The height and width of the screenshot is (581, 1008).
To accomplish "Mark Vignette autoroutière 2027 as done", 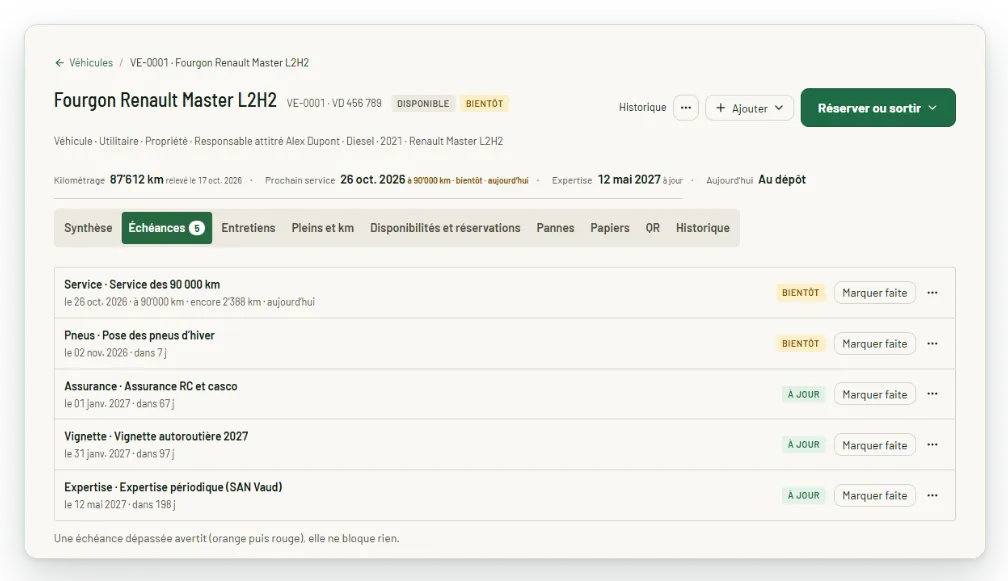I will point(874,445).
